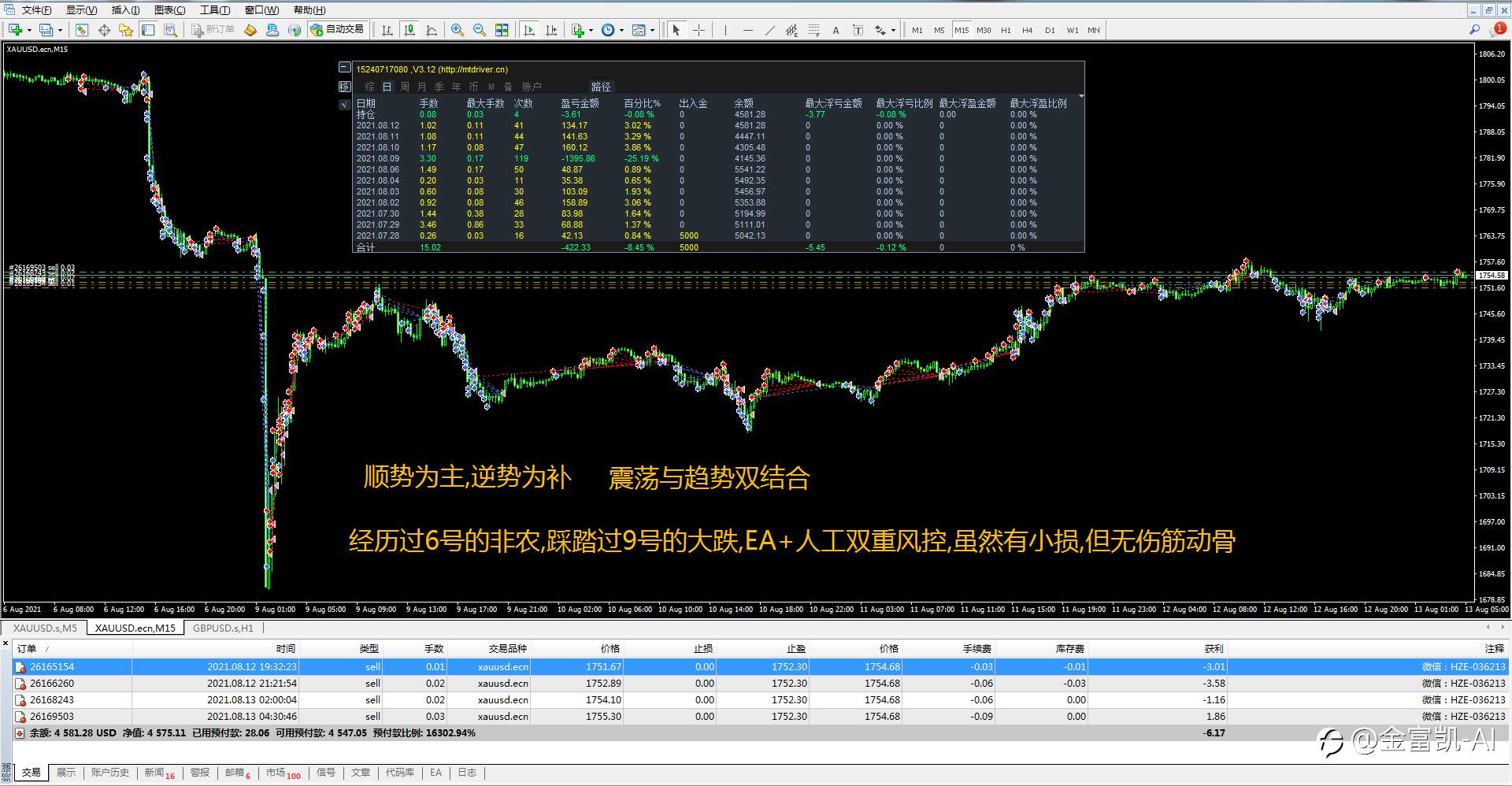The image size is (1512, 786).
Task: Select the cursor arrow tool
Action: pos(676,30)
